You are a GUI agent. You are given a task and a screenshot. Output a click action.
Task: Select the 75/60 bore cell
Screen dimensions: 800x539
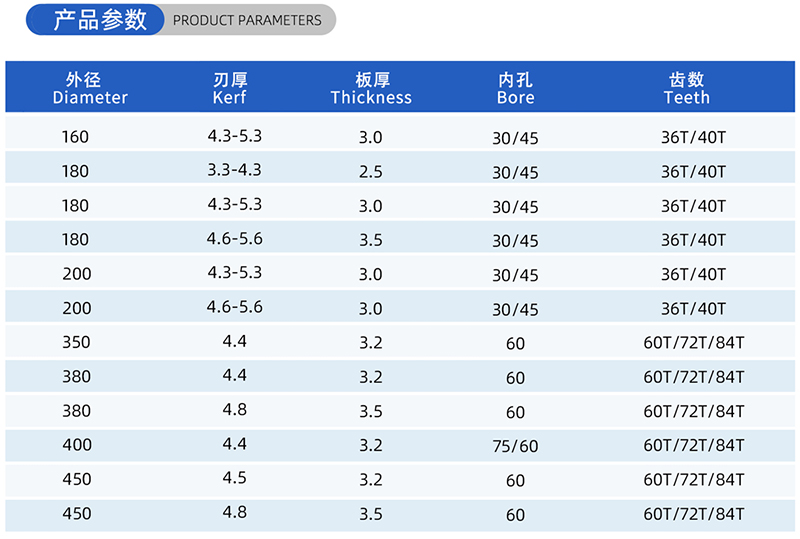click(x=515, y=446)
